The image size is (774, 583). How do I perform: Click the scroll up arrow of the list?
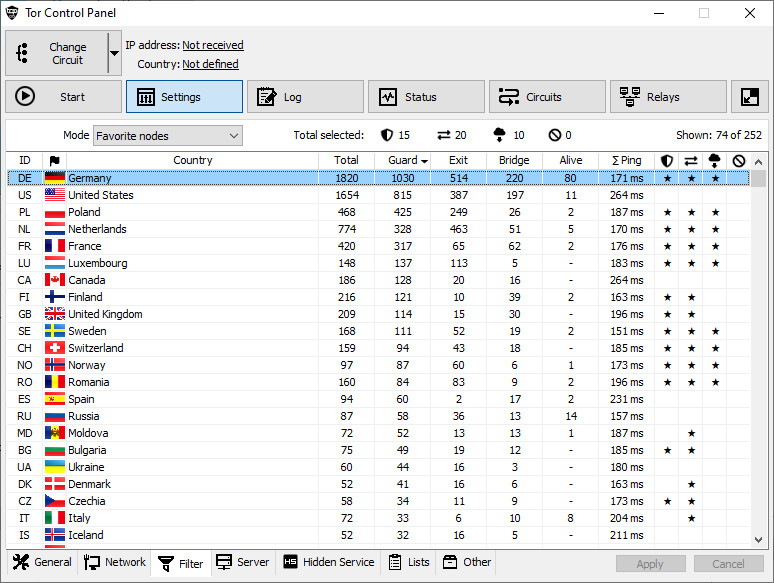759,162
